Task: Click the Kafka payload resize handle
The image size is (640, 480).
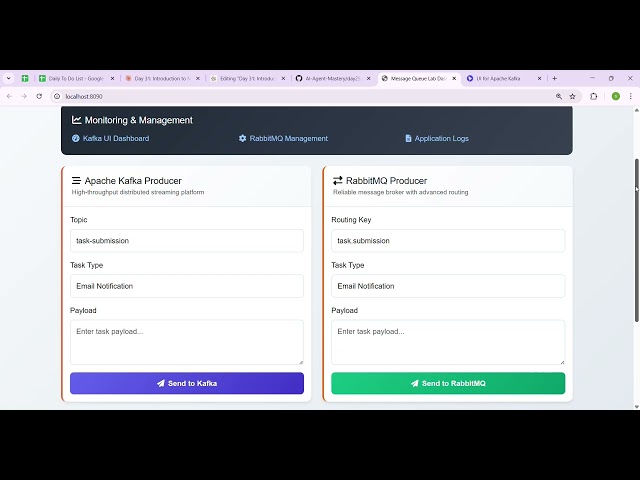Action: [301, 362]
